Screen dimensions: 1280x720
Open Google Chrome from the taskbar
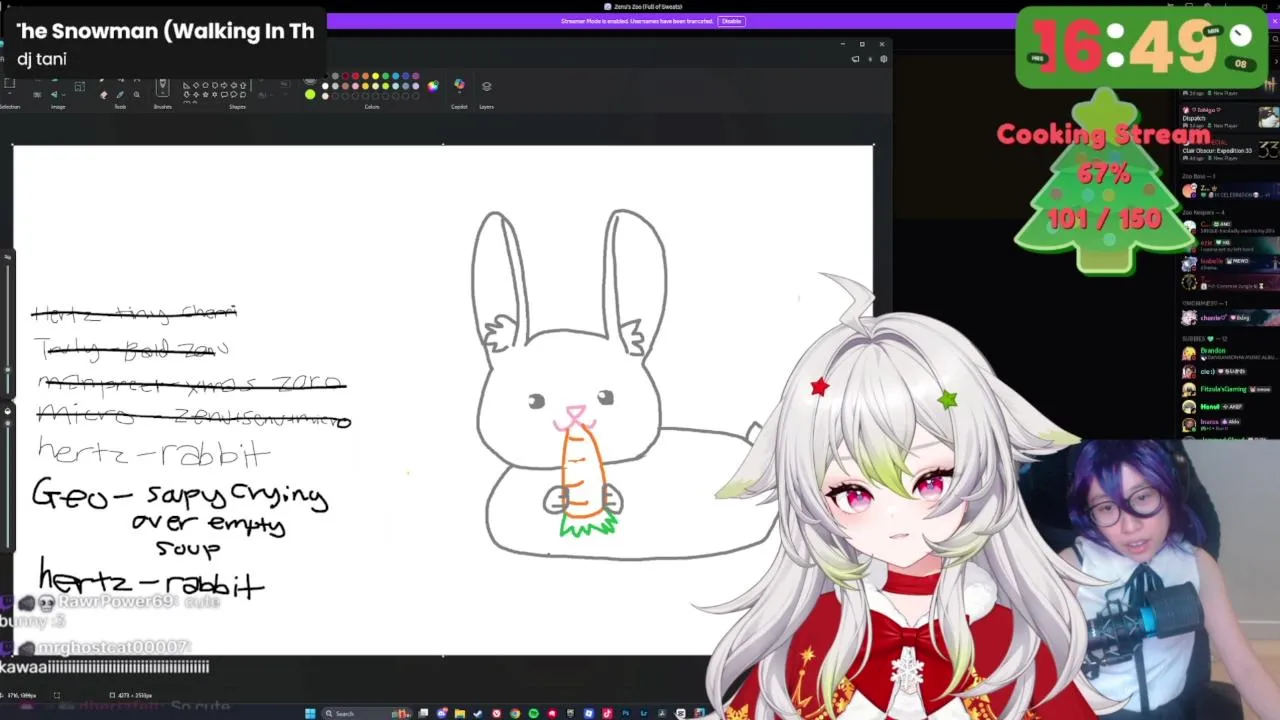(515, 713)
